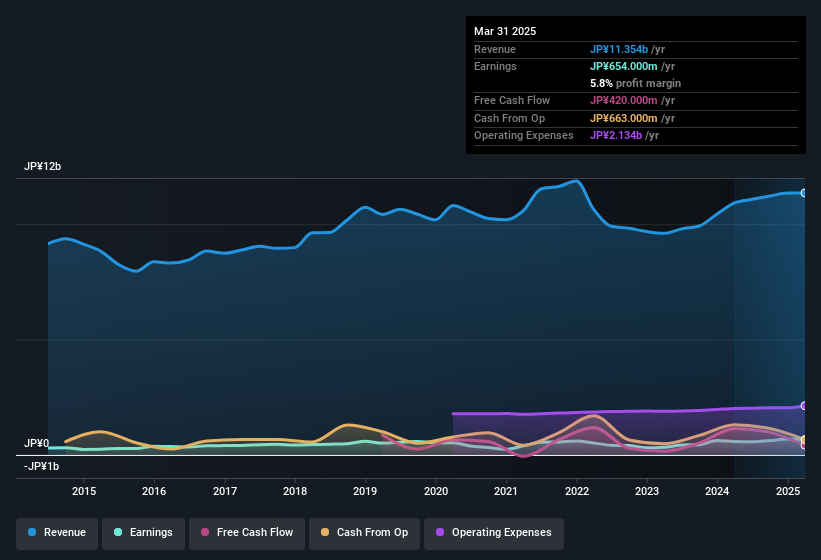Click the JP¥12b y-axis label
Screen dimensions: 821x560
coord(42,166)
